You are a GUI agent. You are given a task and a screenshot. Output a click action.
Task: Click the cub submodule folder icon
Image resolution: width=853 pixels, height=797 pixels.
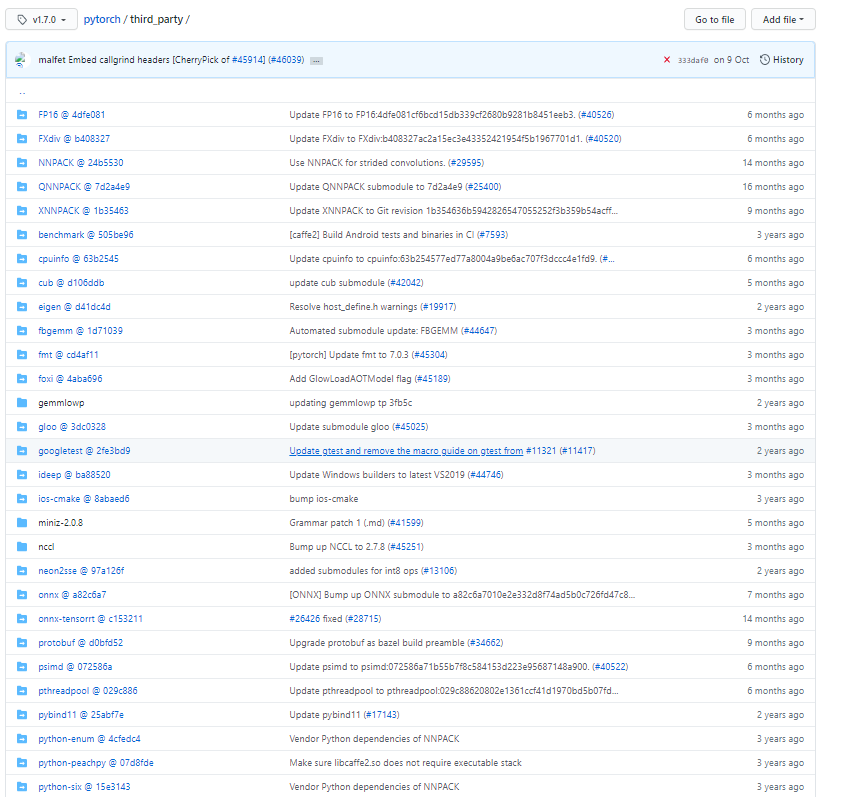22,282
